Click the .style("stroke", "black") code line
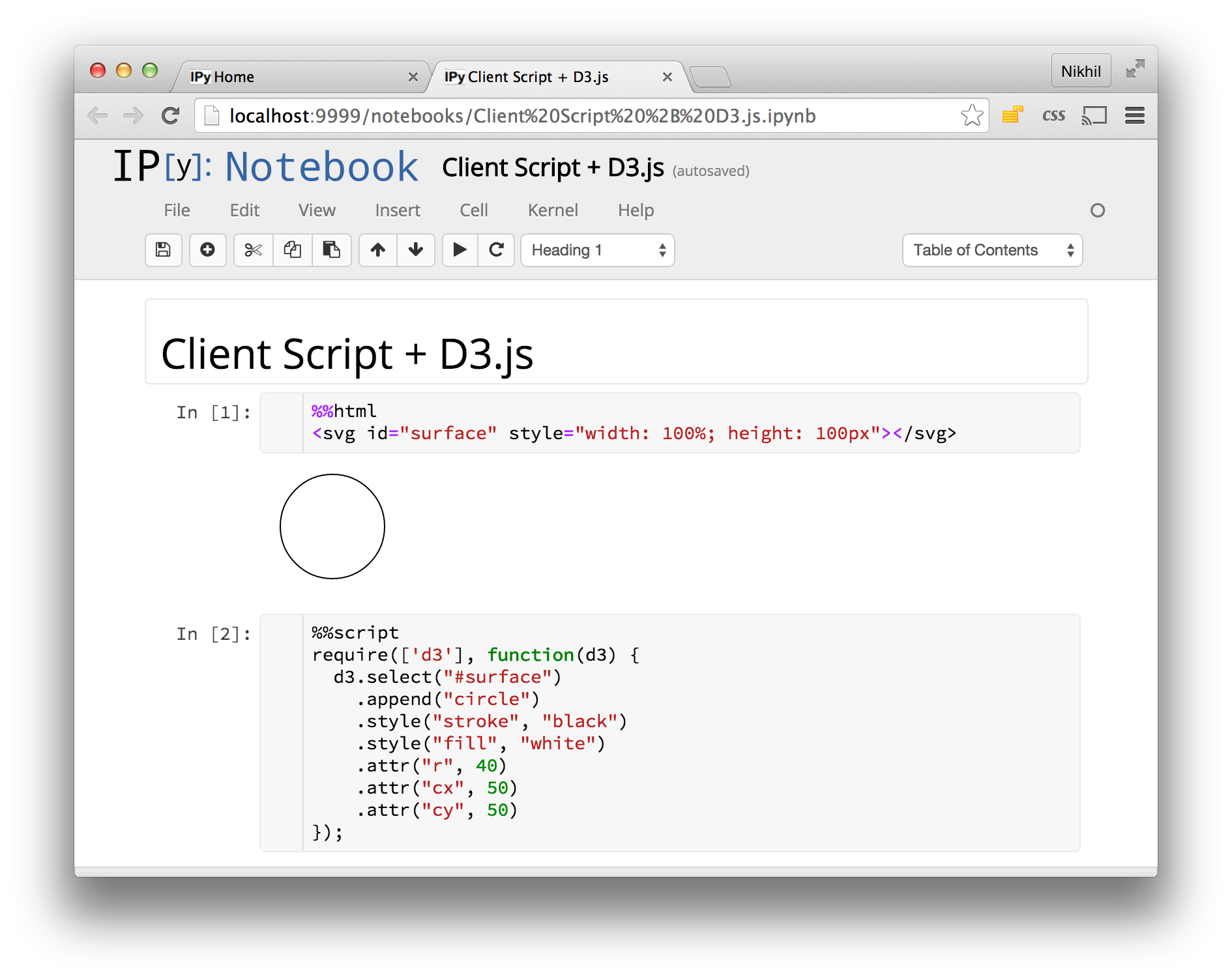Screen dimensions: 1232x980 click(491, 722)
